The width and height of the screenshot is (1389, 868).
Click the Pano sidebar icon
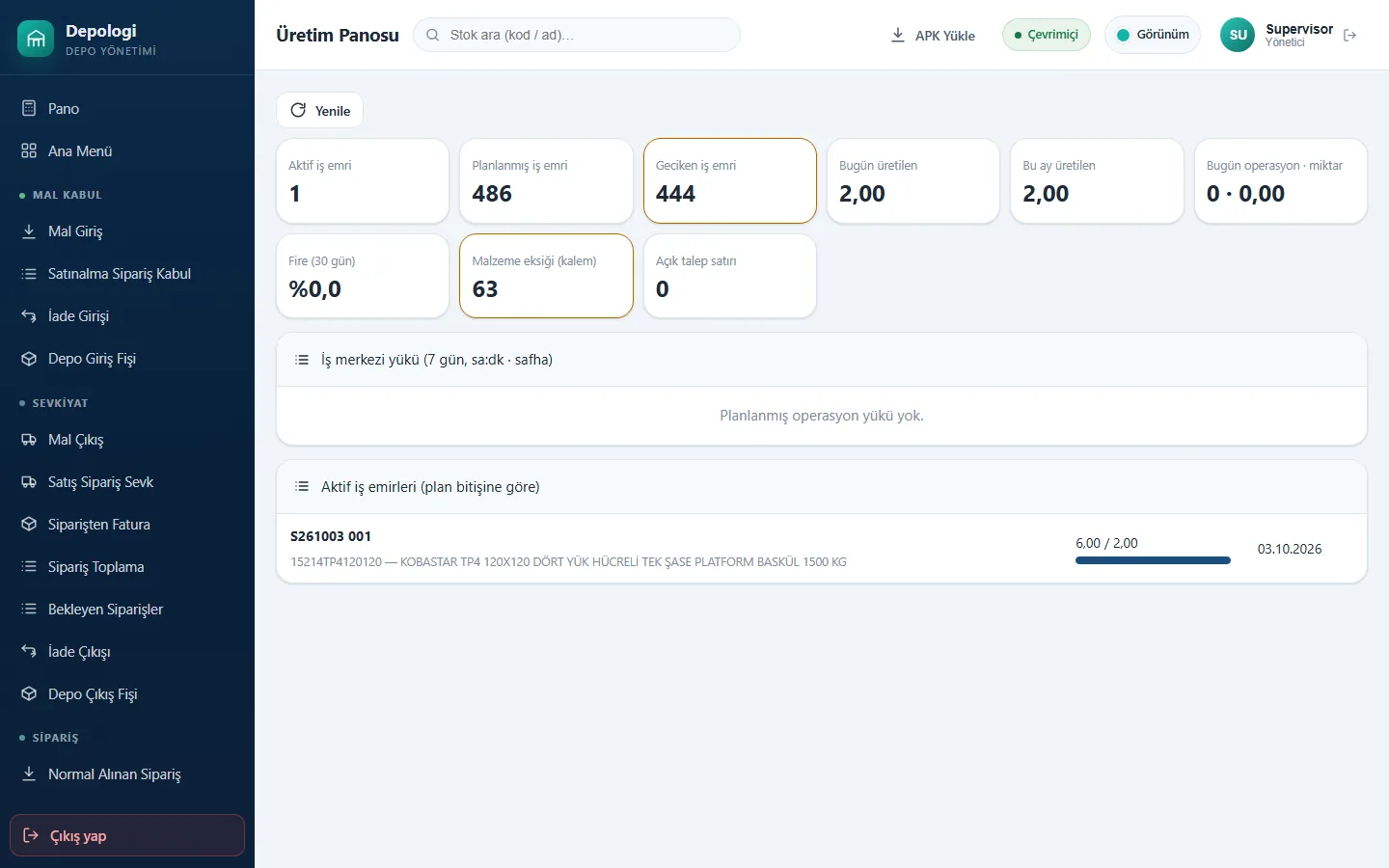pos(29,108)
